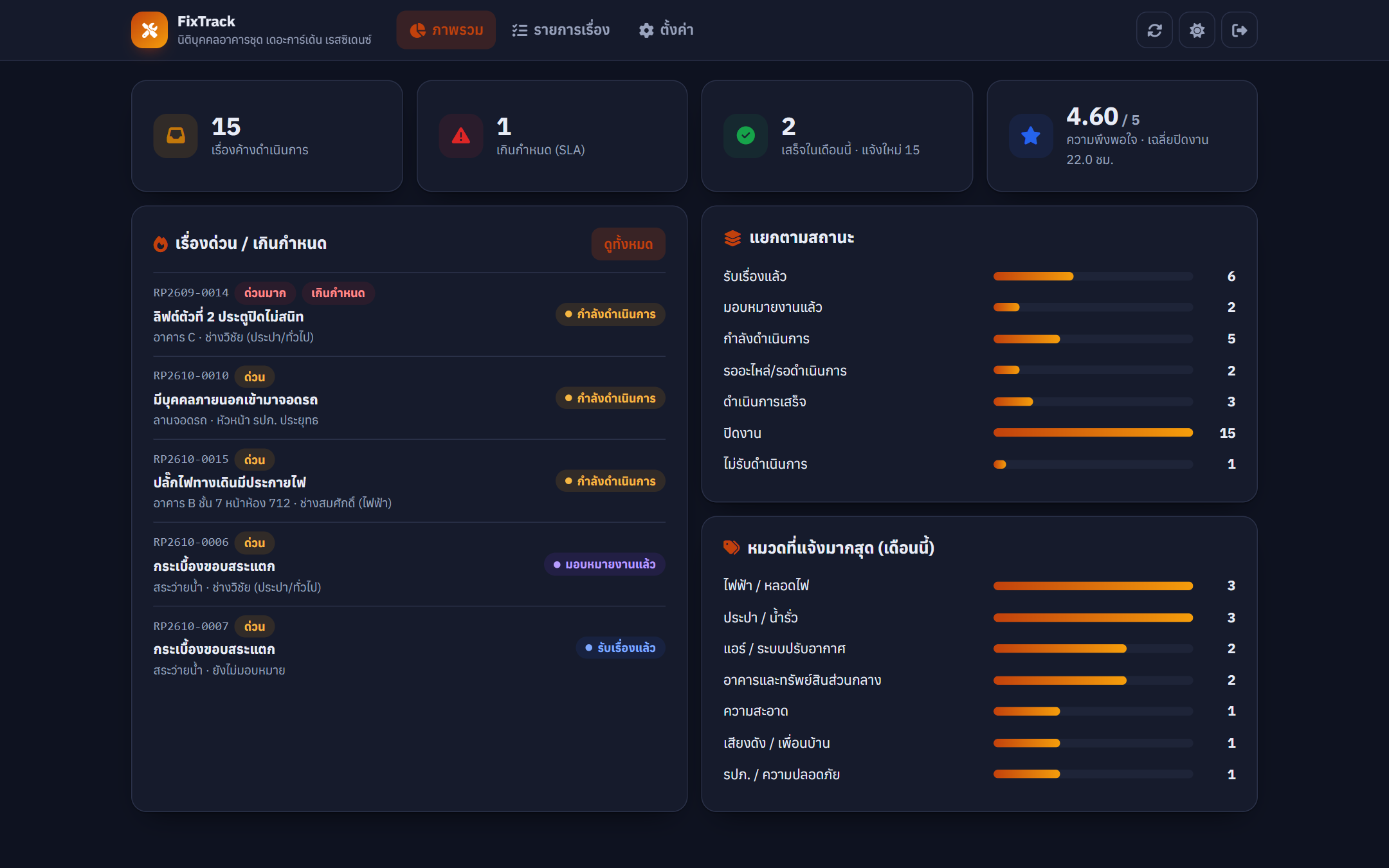Image resolution: width=1389 pixels, height=868 pixels.
Task: Click the รออะไหล่/รอดำเนินการ status row label
Action: pos(785,370)
